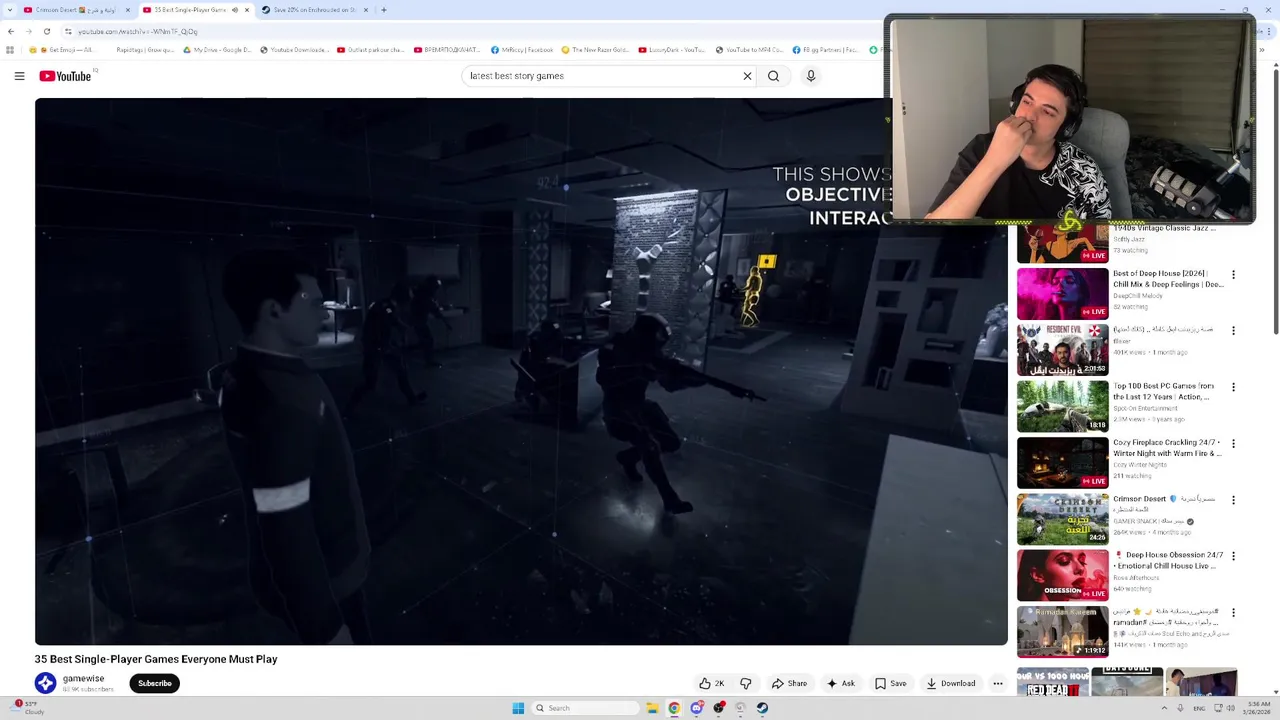Open File Explorer from taskbar
The width and height of the screenshot is (1280, 720).
[652, 708]
